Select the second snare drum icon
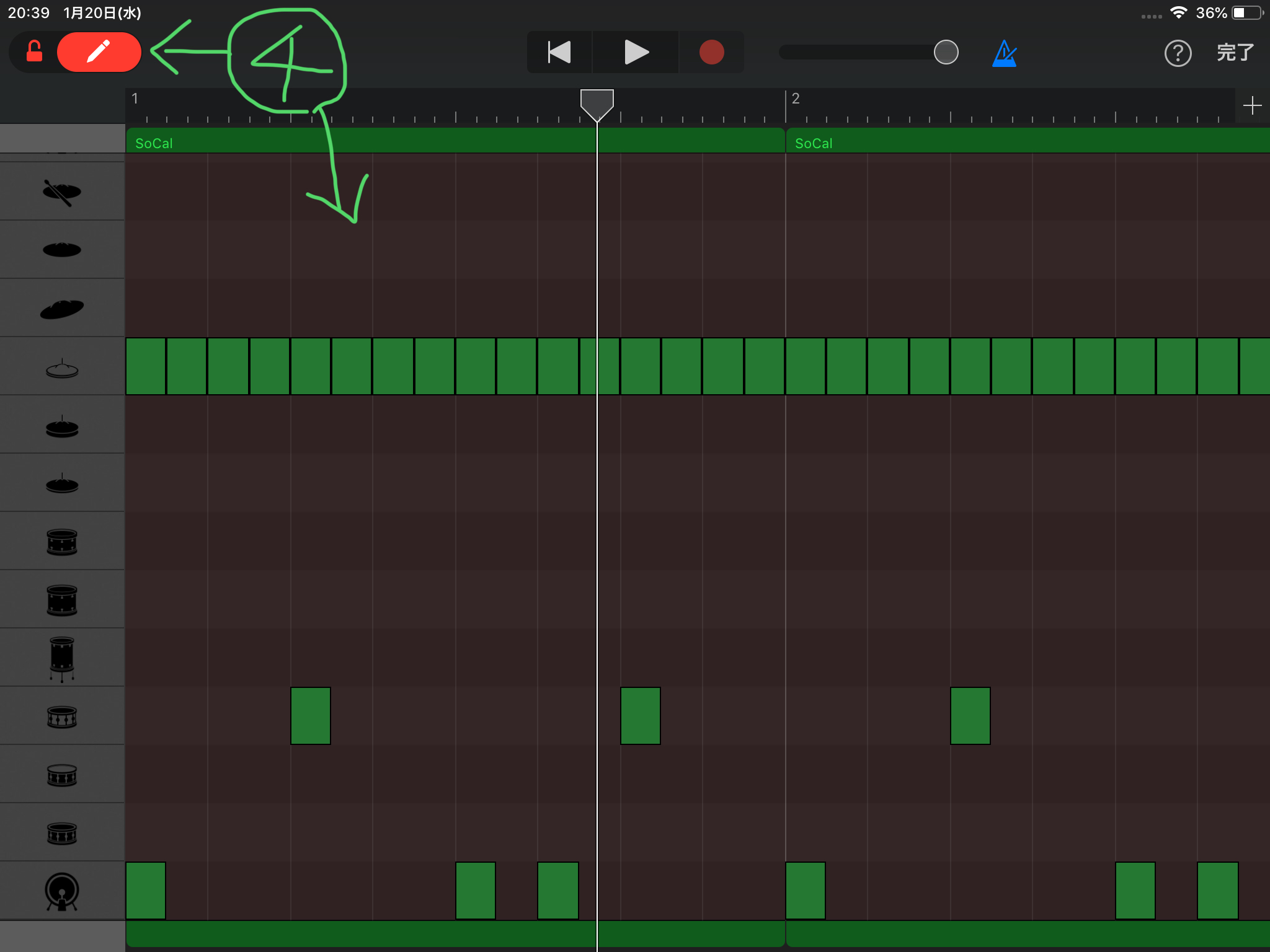 (62, 775)
